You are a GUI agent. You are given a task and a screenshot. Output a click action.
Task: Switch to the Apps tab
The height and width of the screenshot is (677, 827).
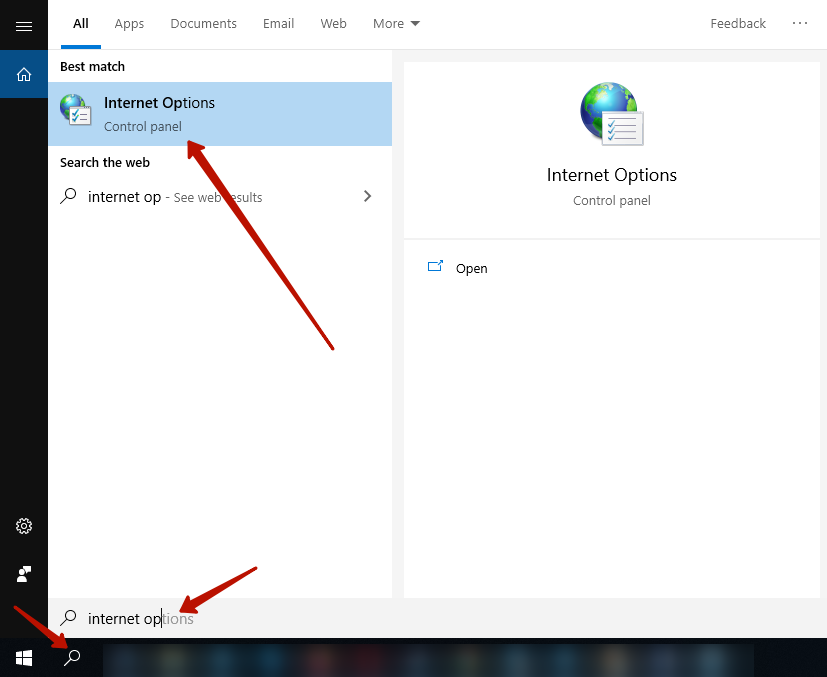pyautogui.click(x=129, y=24)
